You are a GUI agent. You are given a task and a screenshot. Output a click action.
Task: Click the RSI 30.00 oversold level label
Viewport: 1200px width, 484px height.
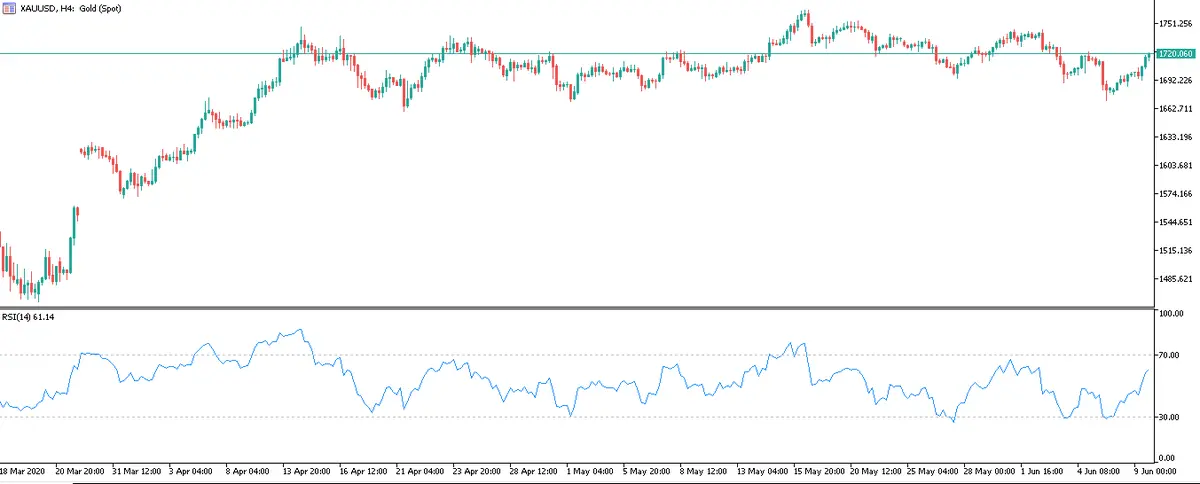[x=1169, y=416]
